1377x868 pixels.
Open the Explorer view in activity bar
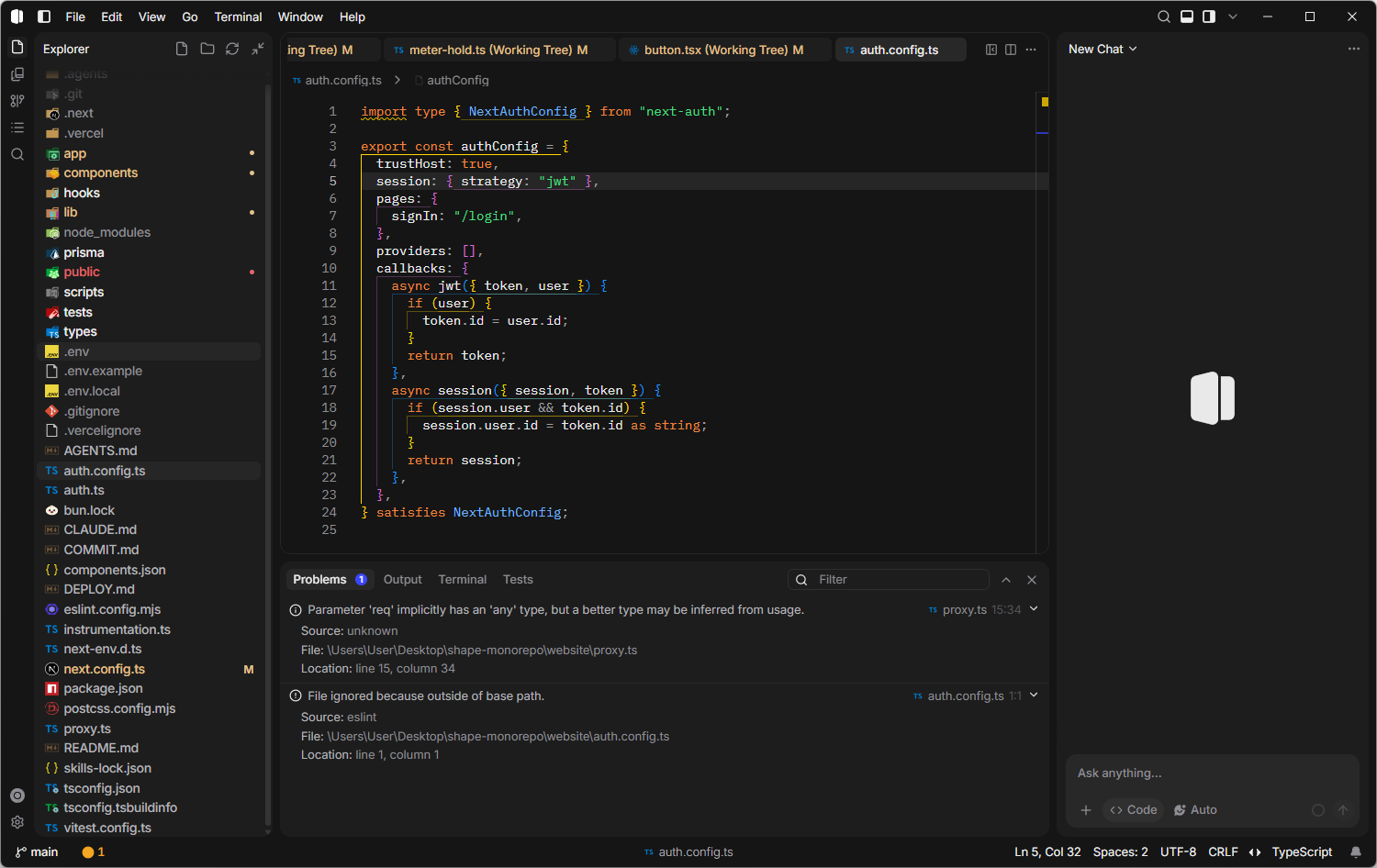pyautogui.click(x=17, y=47)
